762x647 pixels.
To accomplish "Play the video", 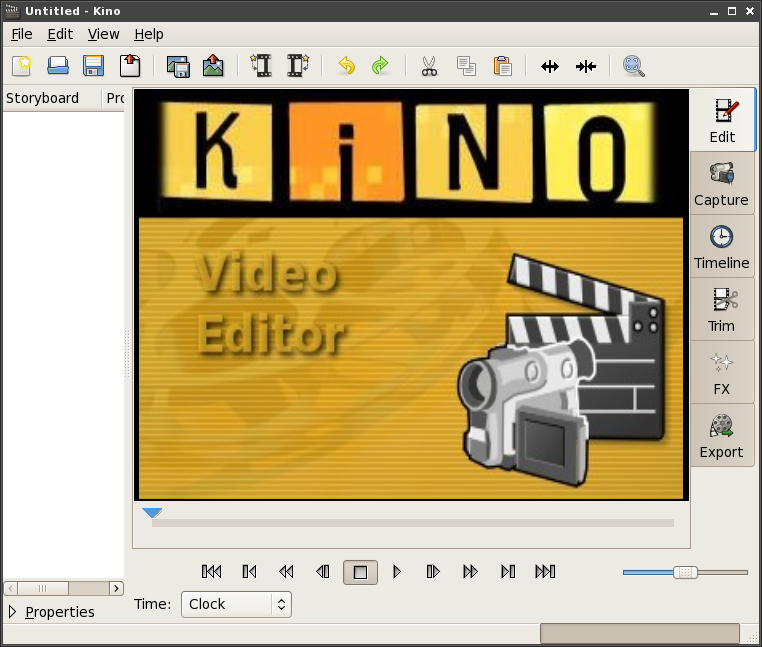I will [397, 572].
